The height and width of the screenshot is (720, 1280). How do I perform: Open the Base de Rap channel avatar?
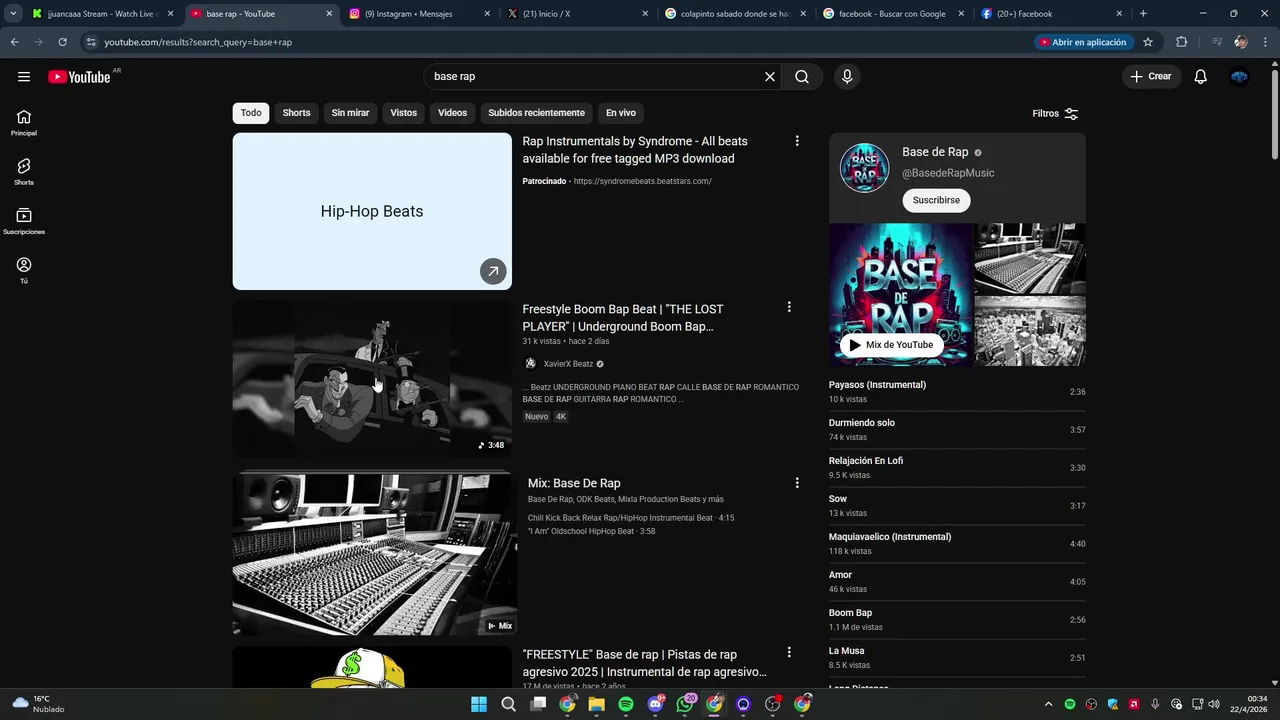[x=864, y=168]
